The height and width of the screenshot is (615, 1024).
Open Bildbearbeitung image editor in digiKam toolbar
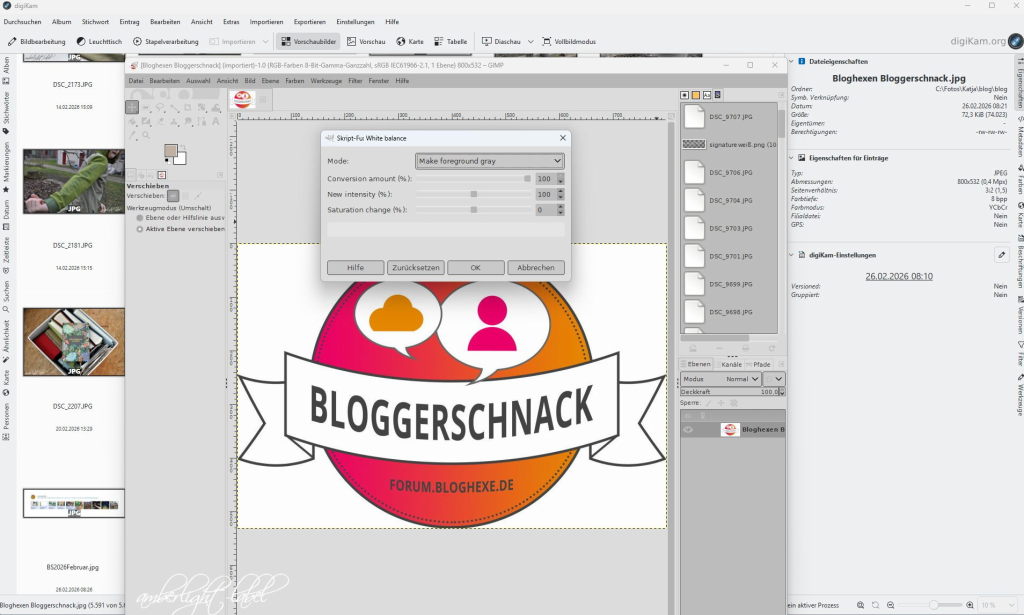coord(37,42)
